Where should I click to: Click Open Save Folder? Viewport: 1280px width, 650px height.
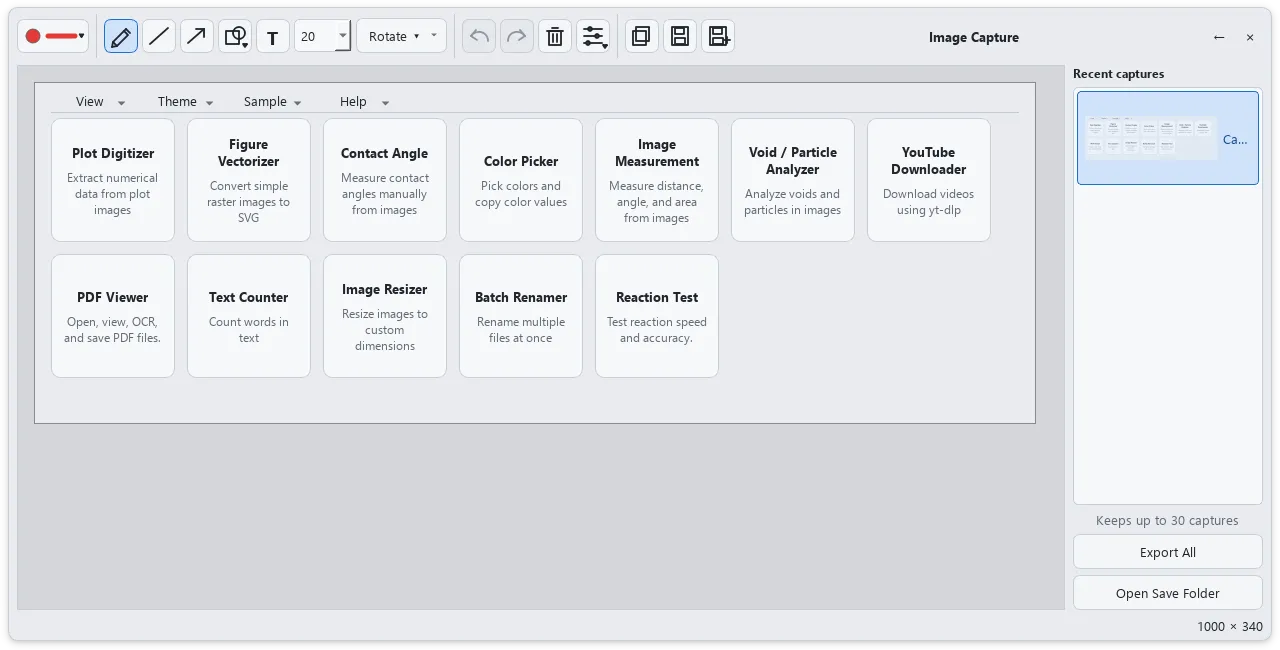1168,593
